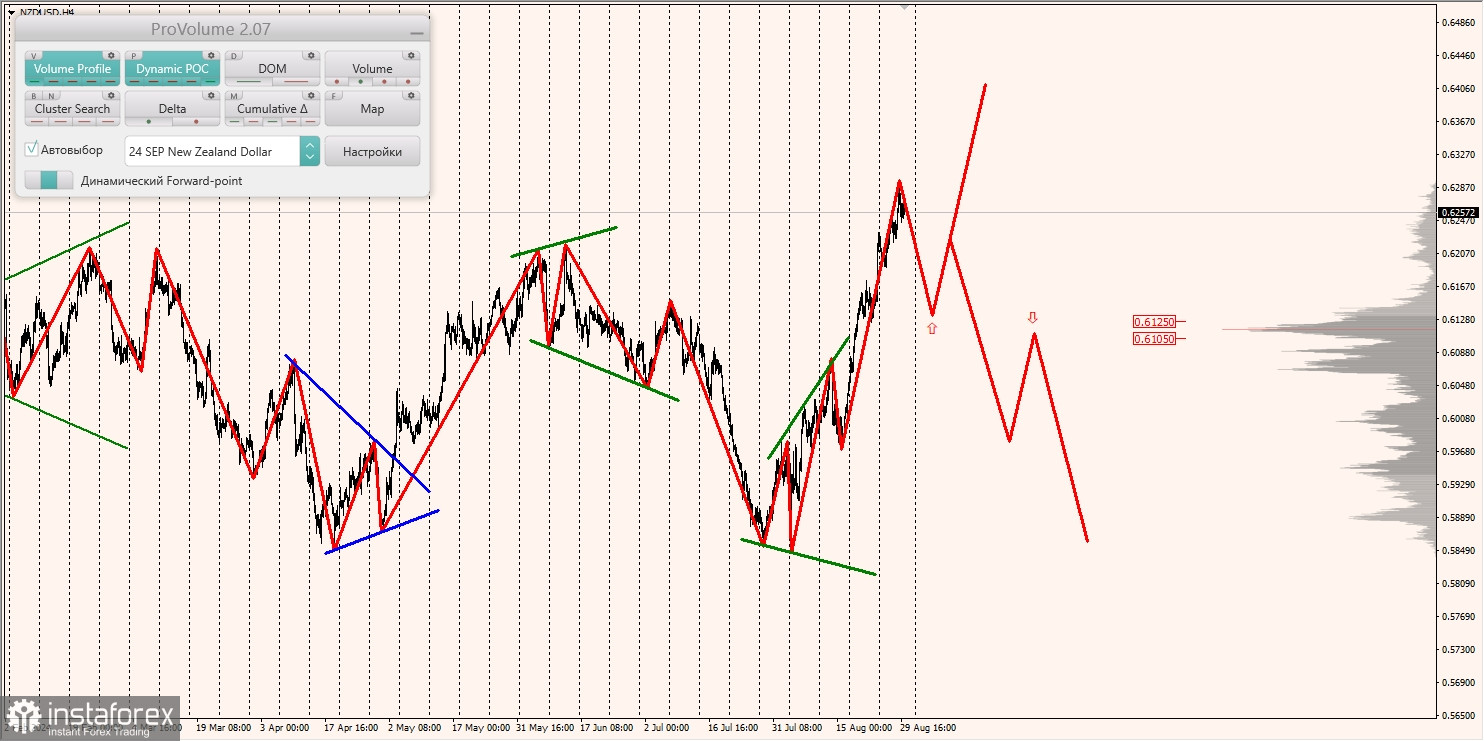Toggle the Cluster Search indicator
The width and height of the screenshot is (1484, 741).
72,109
